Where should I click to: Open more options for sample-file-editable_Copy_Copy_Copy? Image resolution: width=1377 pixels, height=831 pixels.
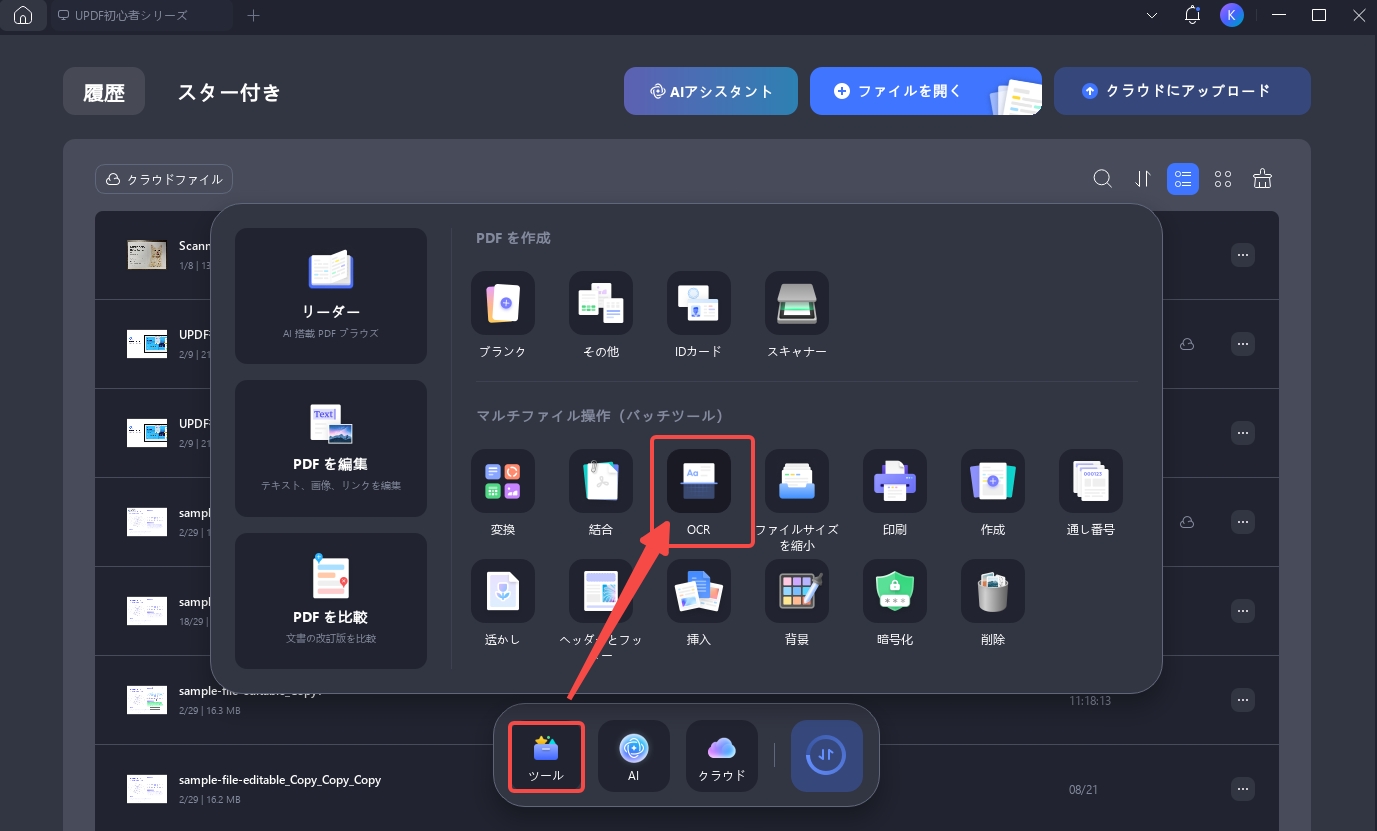tap(1243, 789)
